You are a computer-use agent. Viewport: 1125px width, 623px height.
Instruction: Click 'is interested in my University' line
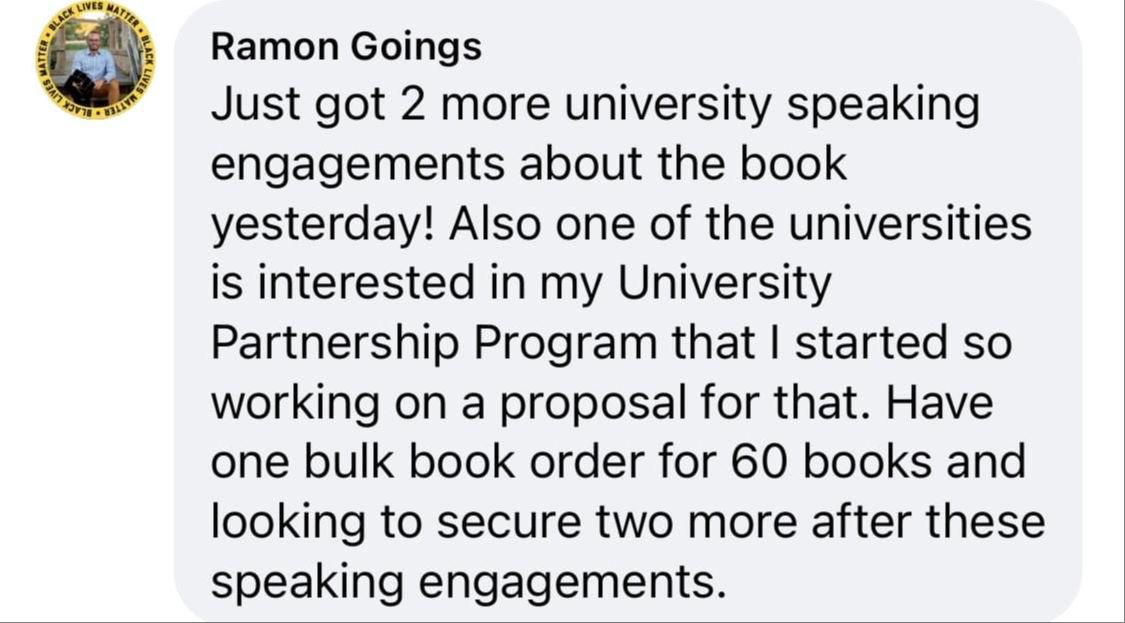(x=520, y=283)
